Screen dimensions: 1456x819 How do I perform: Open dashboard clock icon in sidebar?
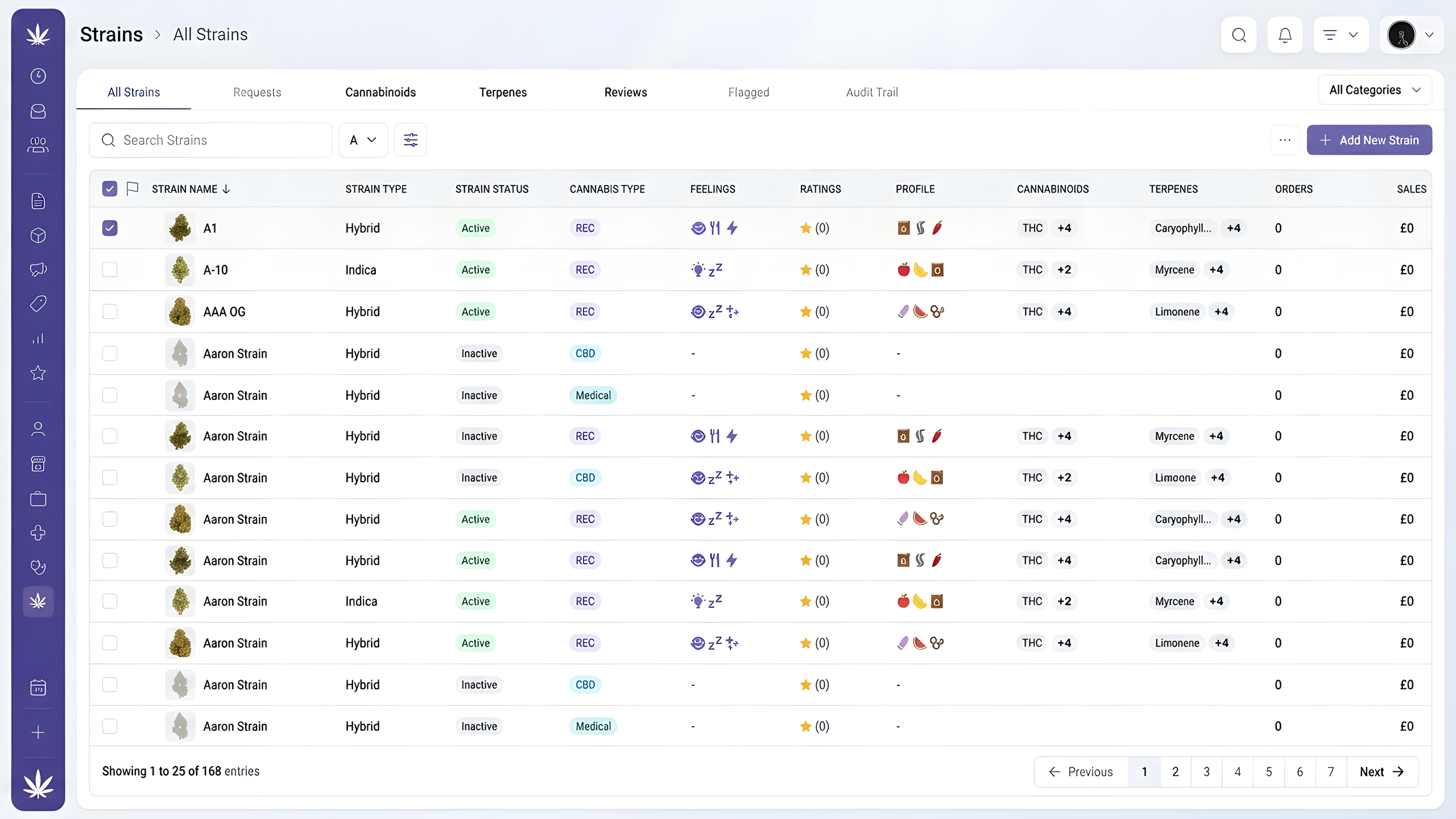(38, 76)
